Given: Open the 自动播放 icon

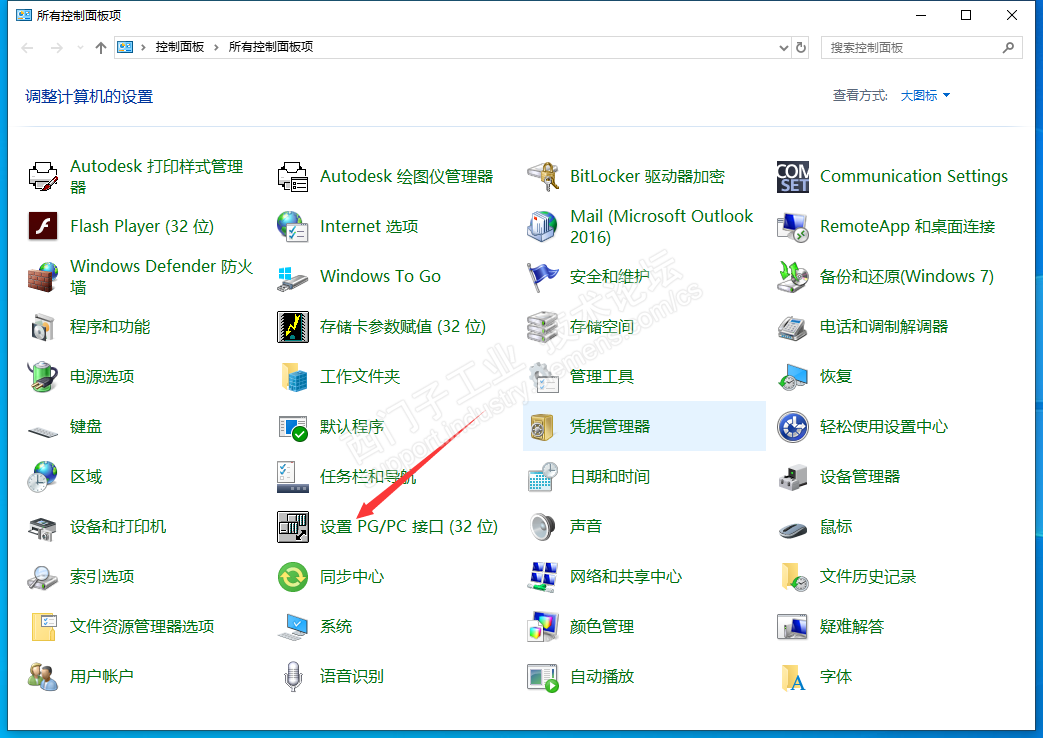Looking at the screenshot, I should (x=543, y=676).
